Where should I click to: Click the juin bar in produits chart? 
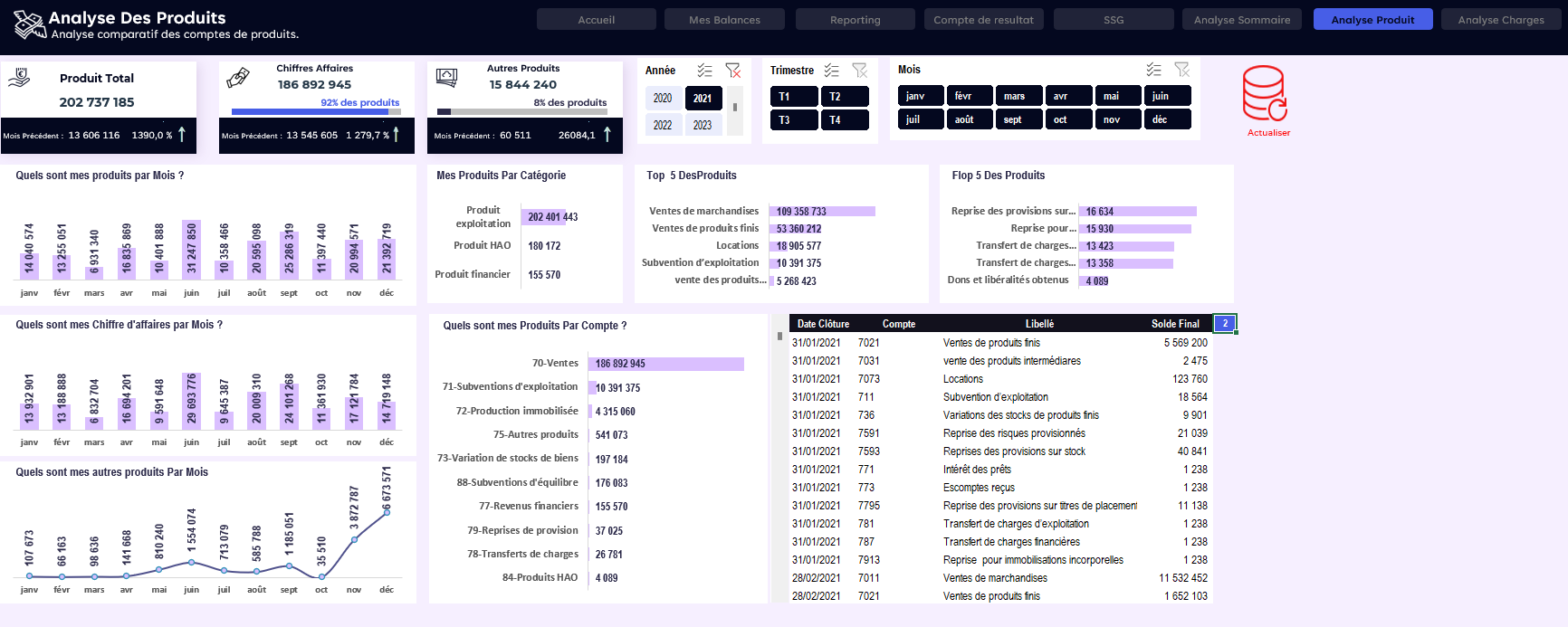pos(191,250)
